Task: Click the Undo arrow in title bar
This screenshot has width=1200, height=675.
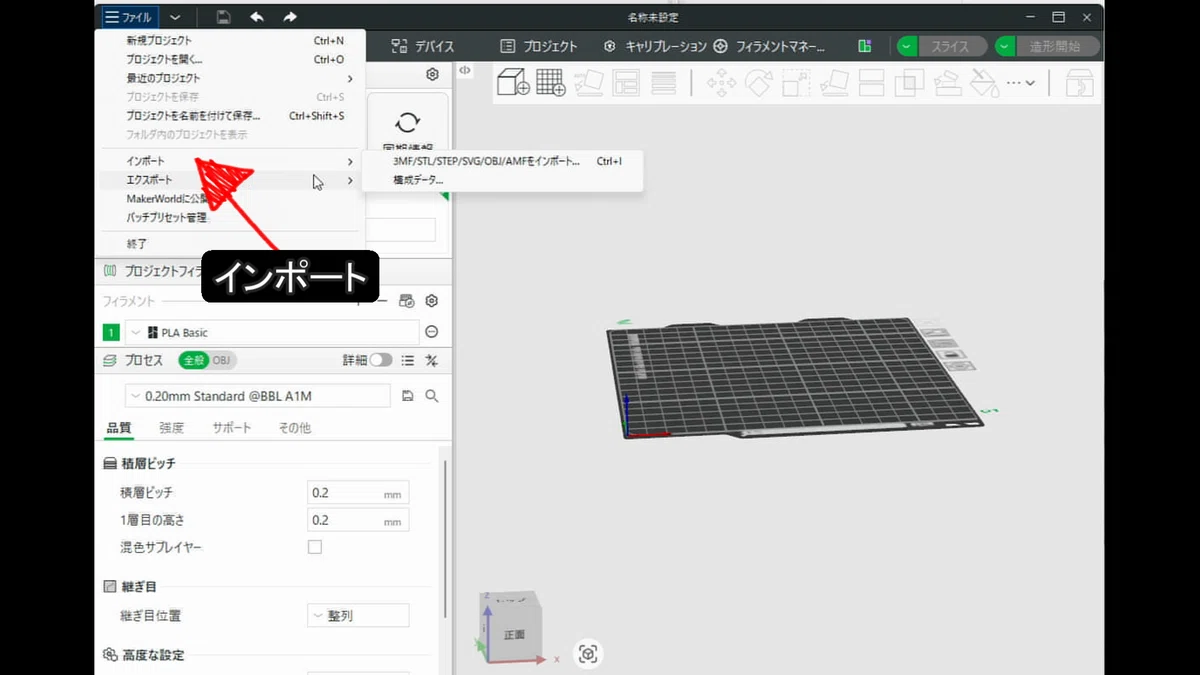Action: pyautogui.click(x=257, y=17)
